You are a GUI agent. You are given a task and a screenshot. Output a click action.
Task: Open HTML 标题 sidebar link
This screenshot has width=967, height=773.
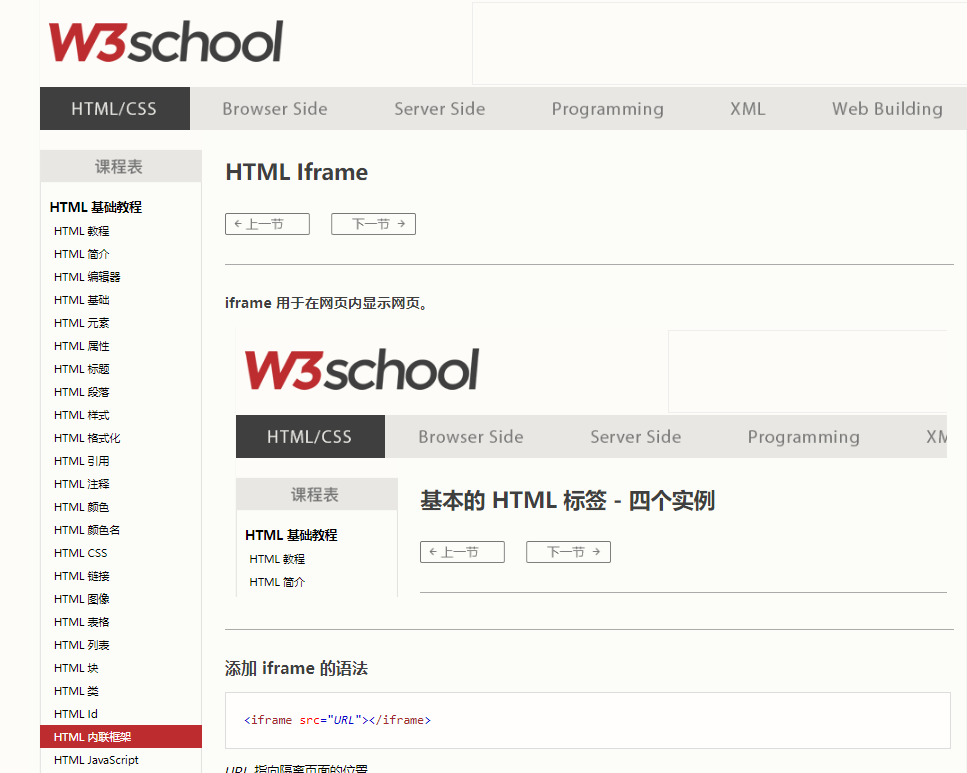pos(81,369)
